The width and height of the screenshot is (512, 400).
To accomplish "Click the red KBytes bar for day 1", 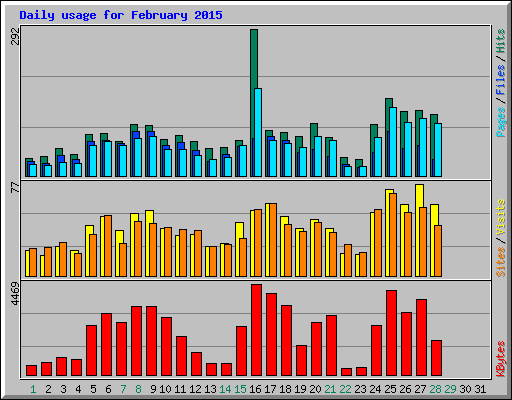I will point(31,371).
